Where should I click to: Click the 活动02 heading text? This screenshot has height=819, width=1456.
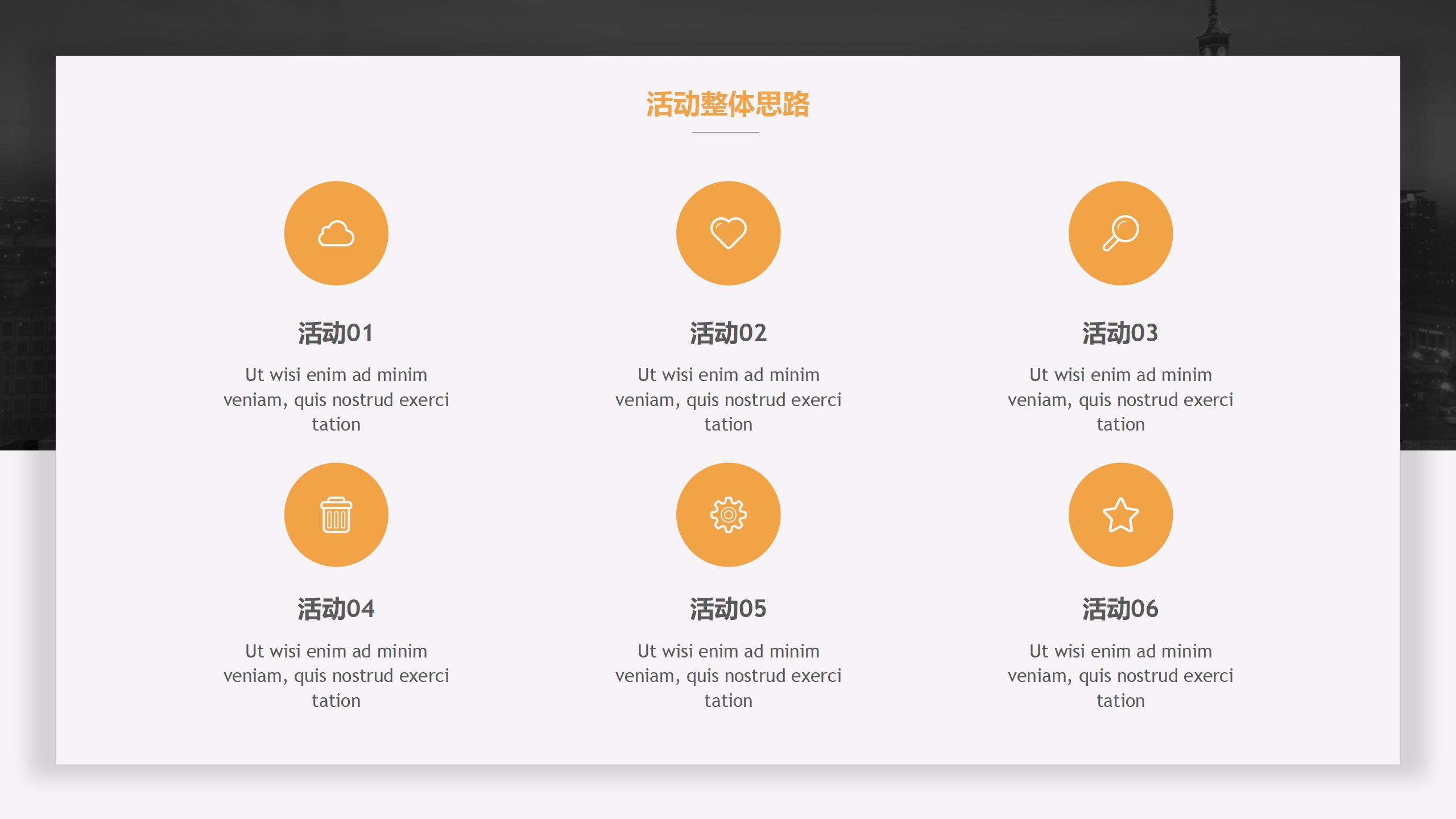[x=728, y=333]
